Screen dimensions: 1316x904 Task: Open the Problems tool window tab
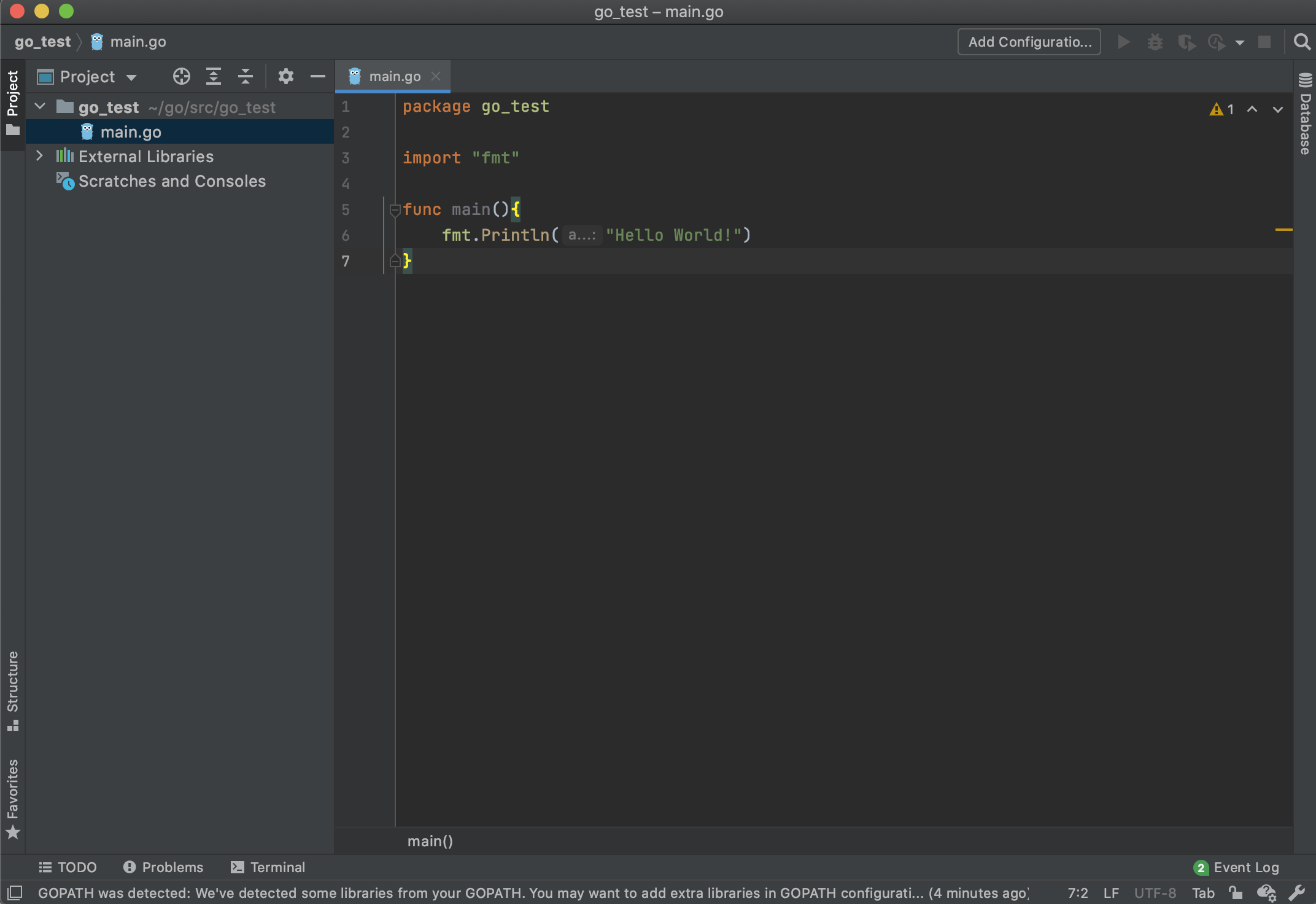[163, 867]
